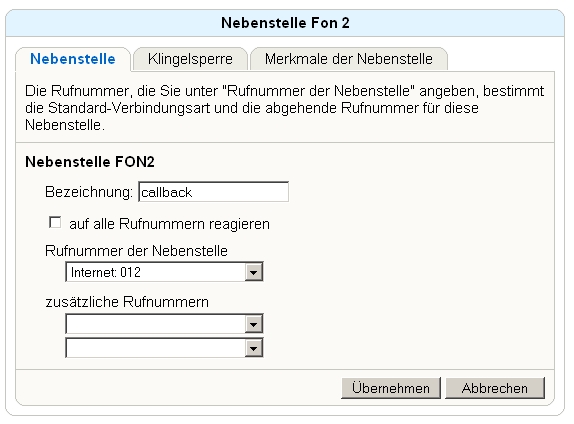Open the second zusätzliche Rufnummern dropdown arrow
The width and height of the screenshot is (574, 424).
(253, 348)
